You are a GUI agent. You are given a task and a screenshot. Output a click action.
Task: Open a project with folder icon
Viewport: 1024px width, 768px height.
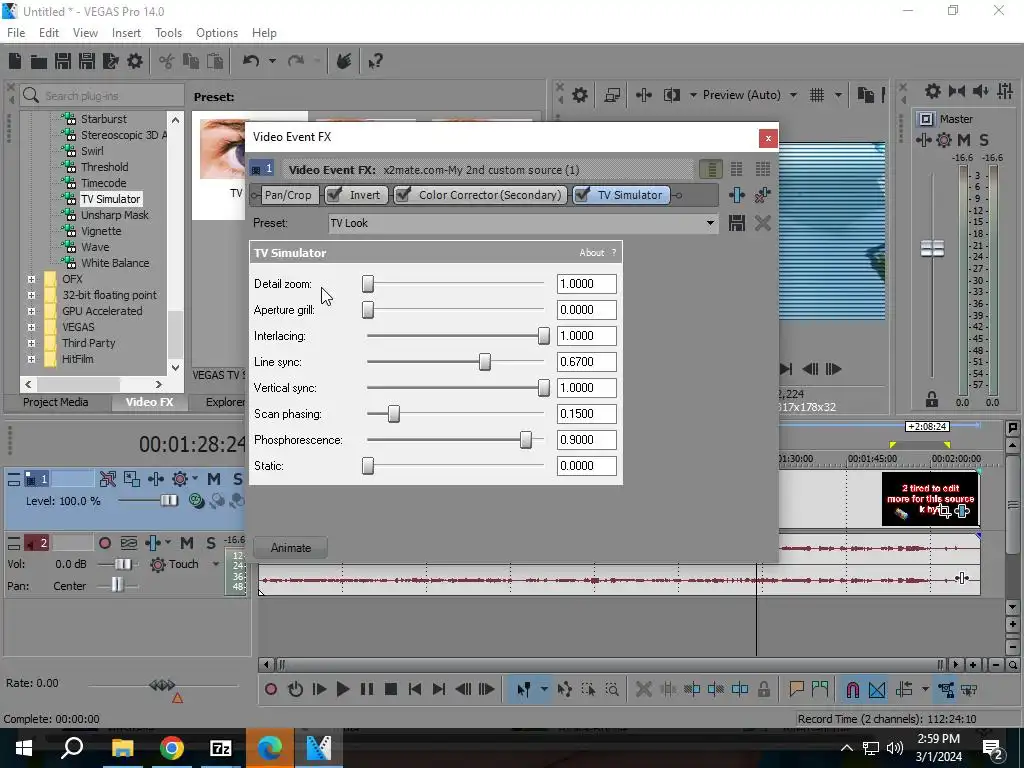[x=39, y=61]
